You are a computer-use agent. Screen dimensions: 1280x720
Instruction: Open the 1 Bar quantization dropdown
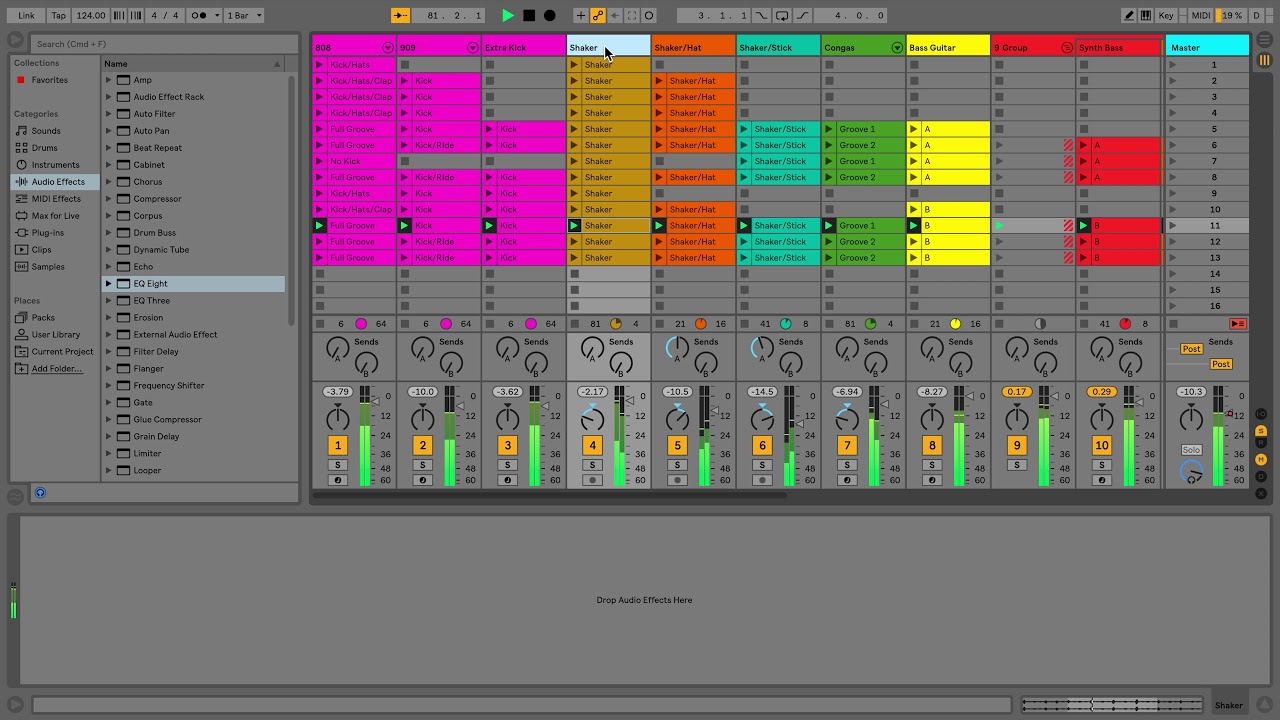(245, 15)
